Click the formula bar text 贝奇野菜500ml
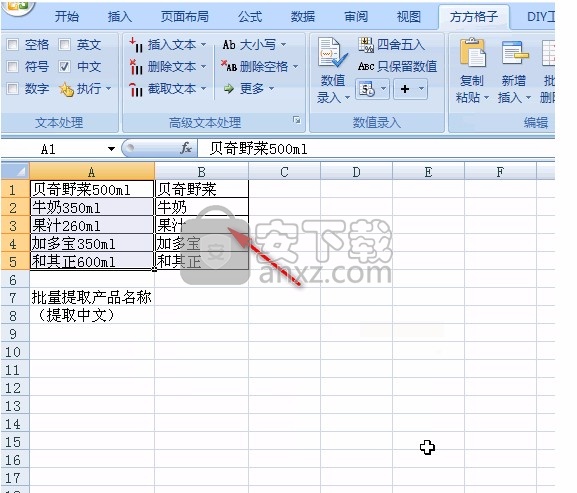The width and height of the screenshot is (577, 493). (258, 149)
